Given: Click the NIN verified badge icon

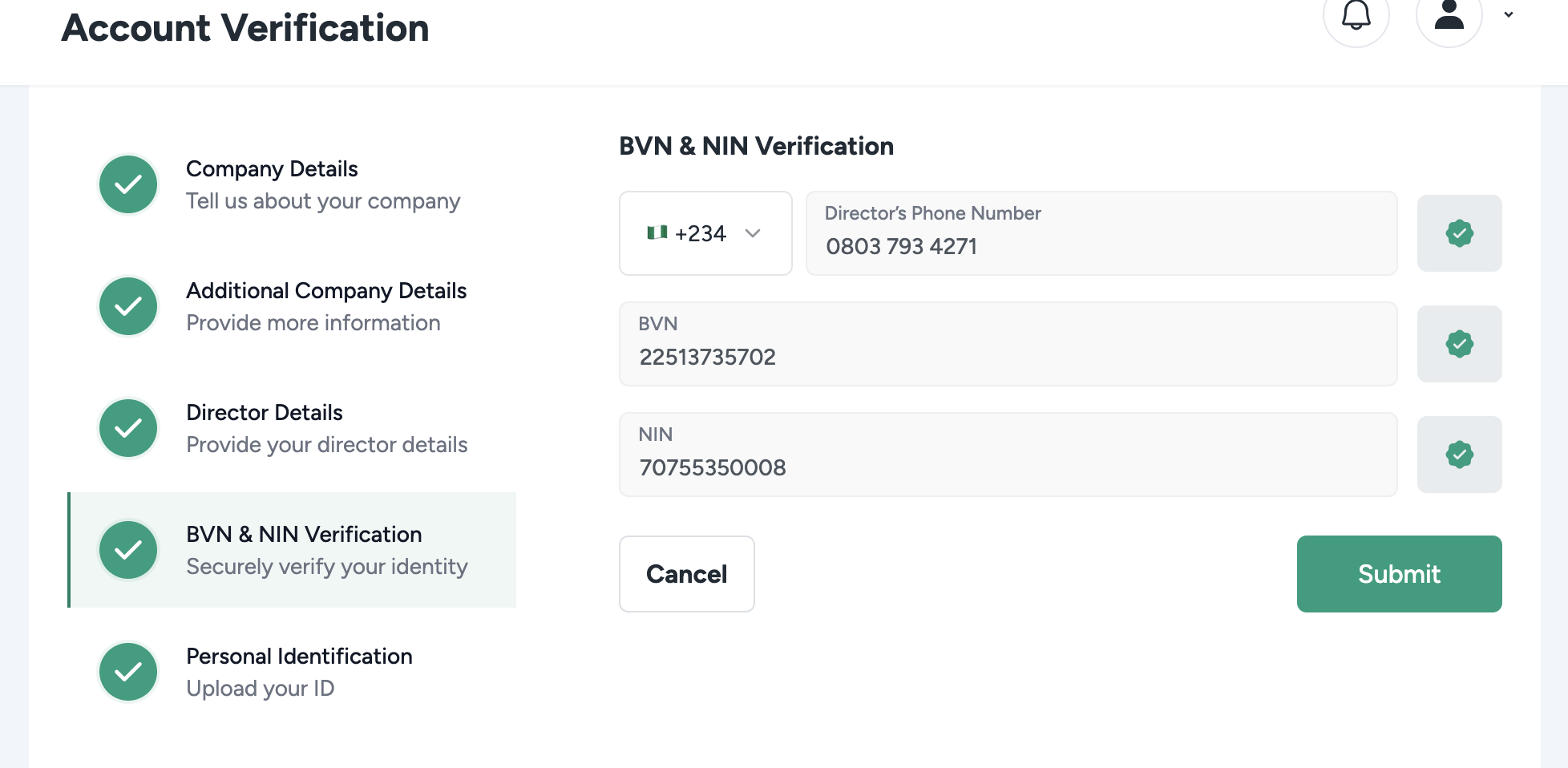Looking at the screenshot, I should coord(1459,455).
